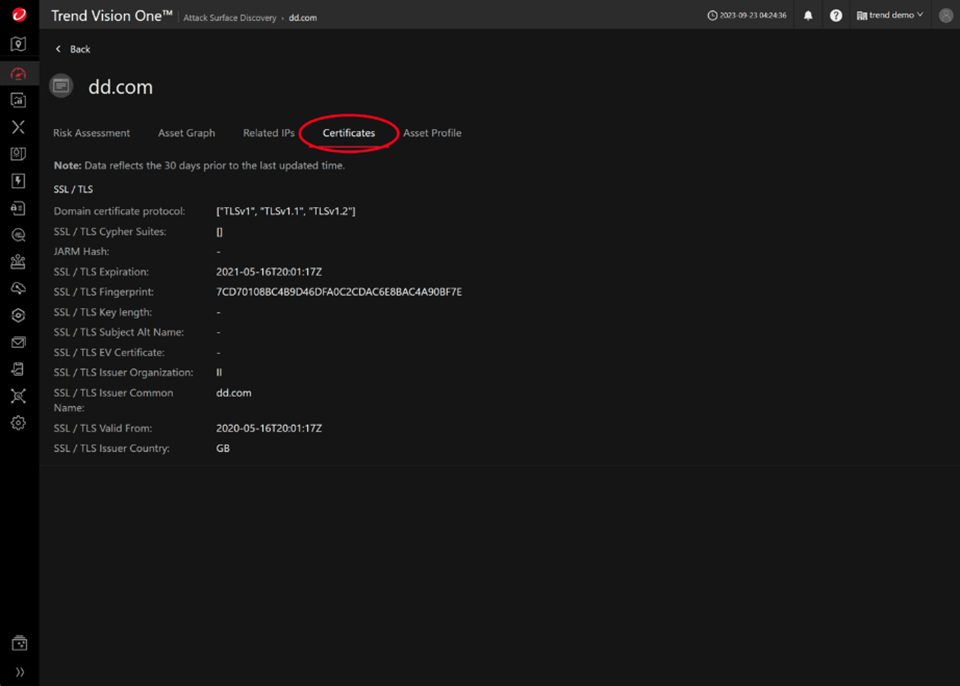Open the bar chart report sidebar icon
The height and width of the screenshot is (686, 960).
(18, 100)
